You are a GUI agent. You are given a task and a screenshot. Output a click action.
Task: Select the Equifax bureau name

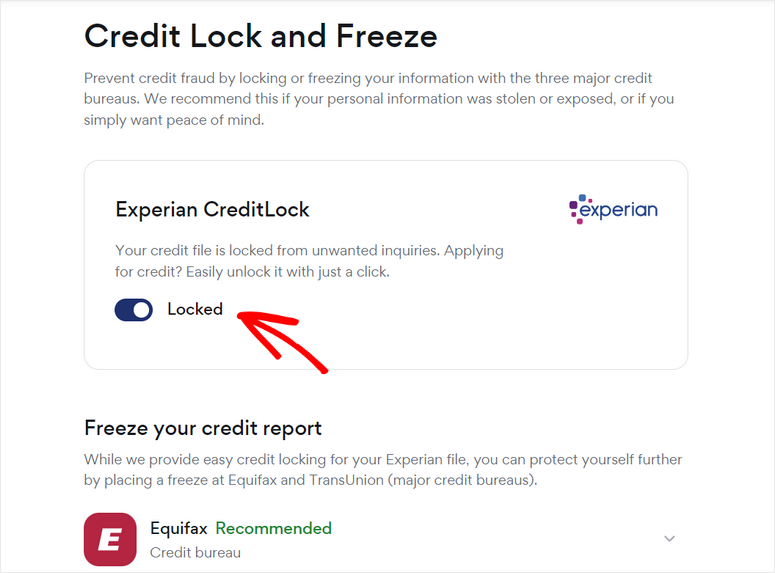(x=179, y=528)
